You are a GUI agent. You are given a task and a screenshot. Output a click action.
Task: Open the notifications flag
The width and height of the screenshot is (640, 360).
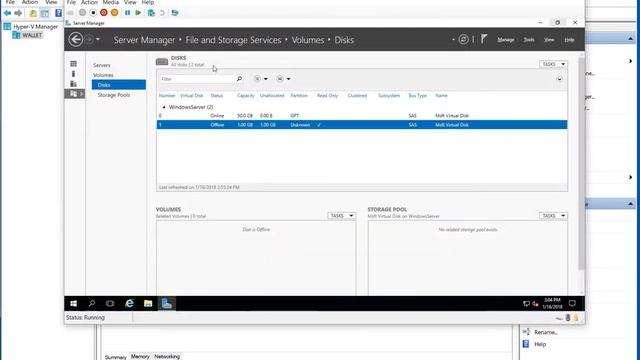tap(484, 39)
